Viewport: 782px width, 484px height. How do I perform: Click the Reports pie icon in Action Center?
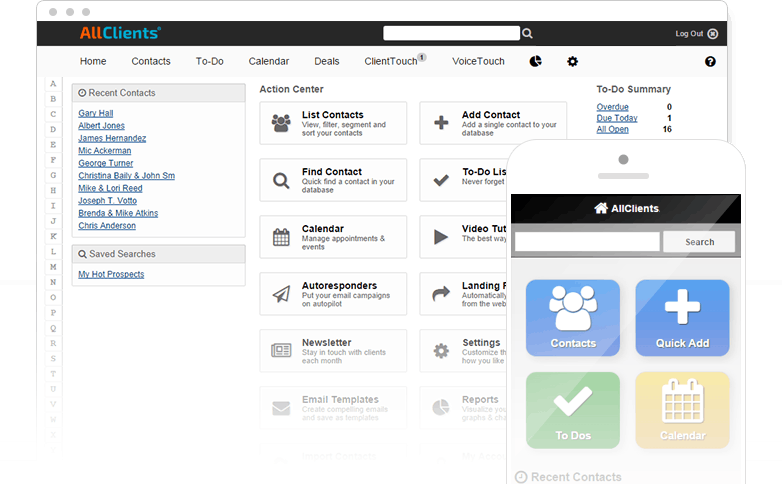441,408
